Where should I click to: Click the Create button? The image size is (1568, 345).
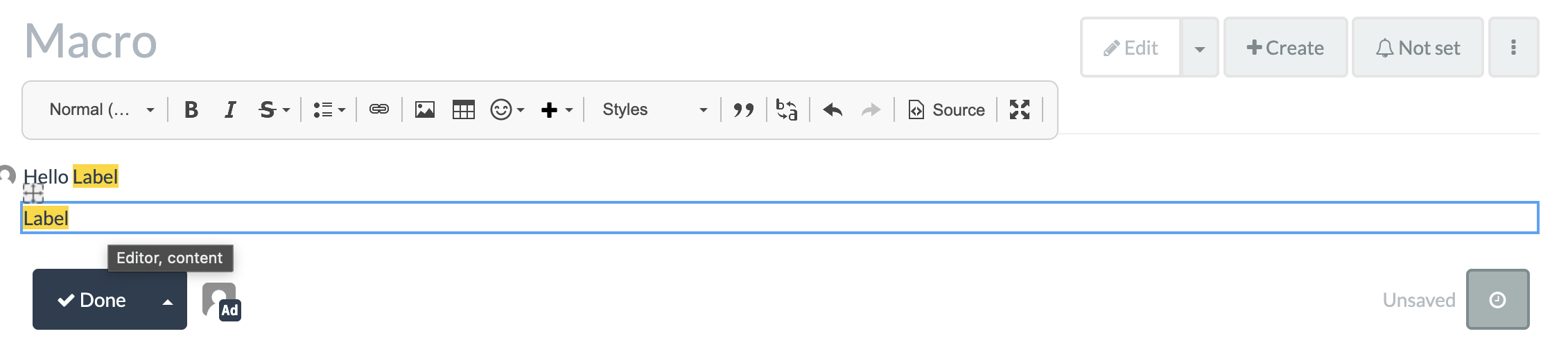pos(1285,47)
